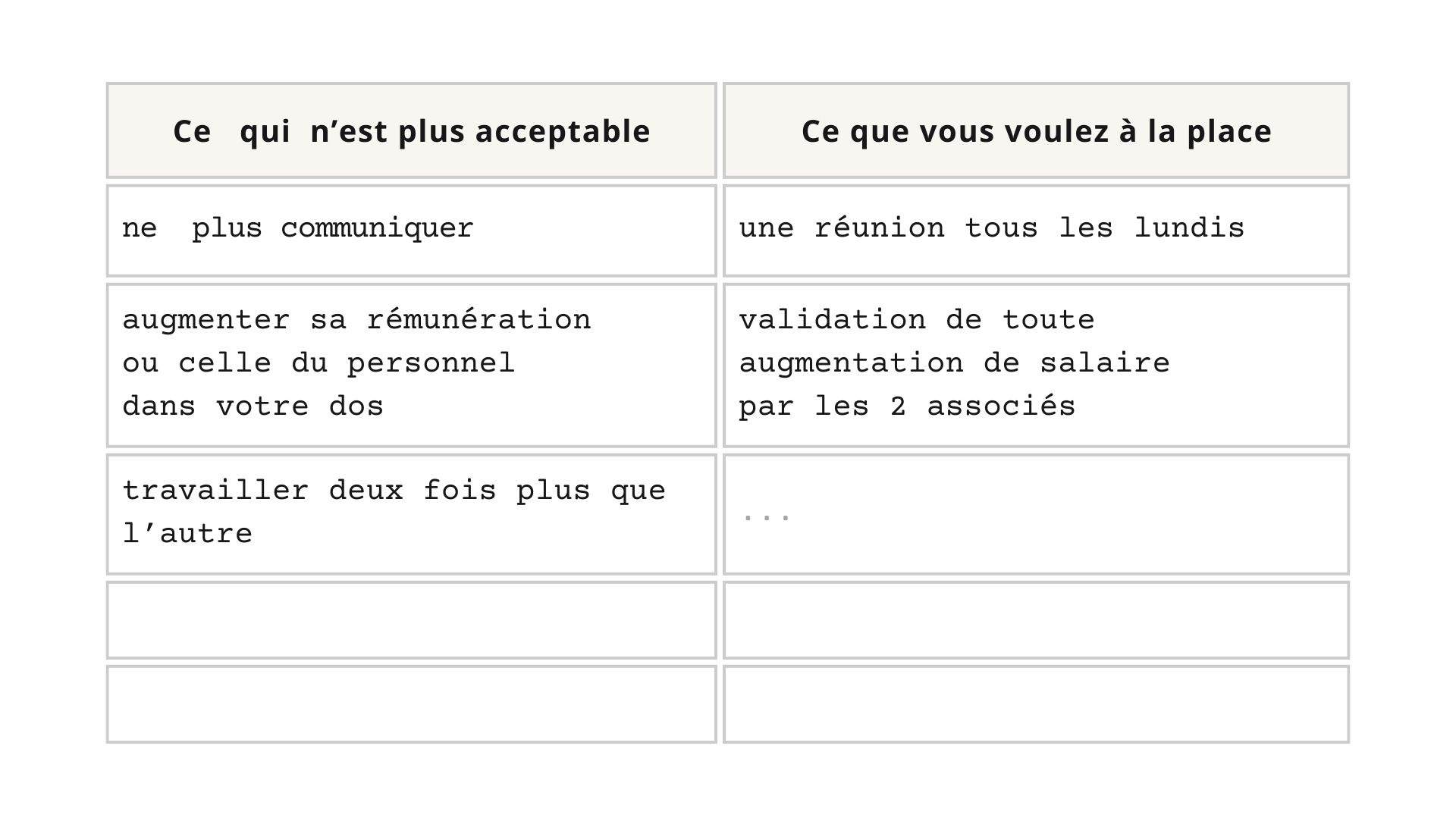Click the word 'communiquer' in the table
Screen dimensions: 1456x819
tap(377, 228)
